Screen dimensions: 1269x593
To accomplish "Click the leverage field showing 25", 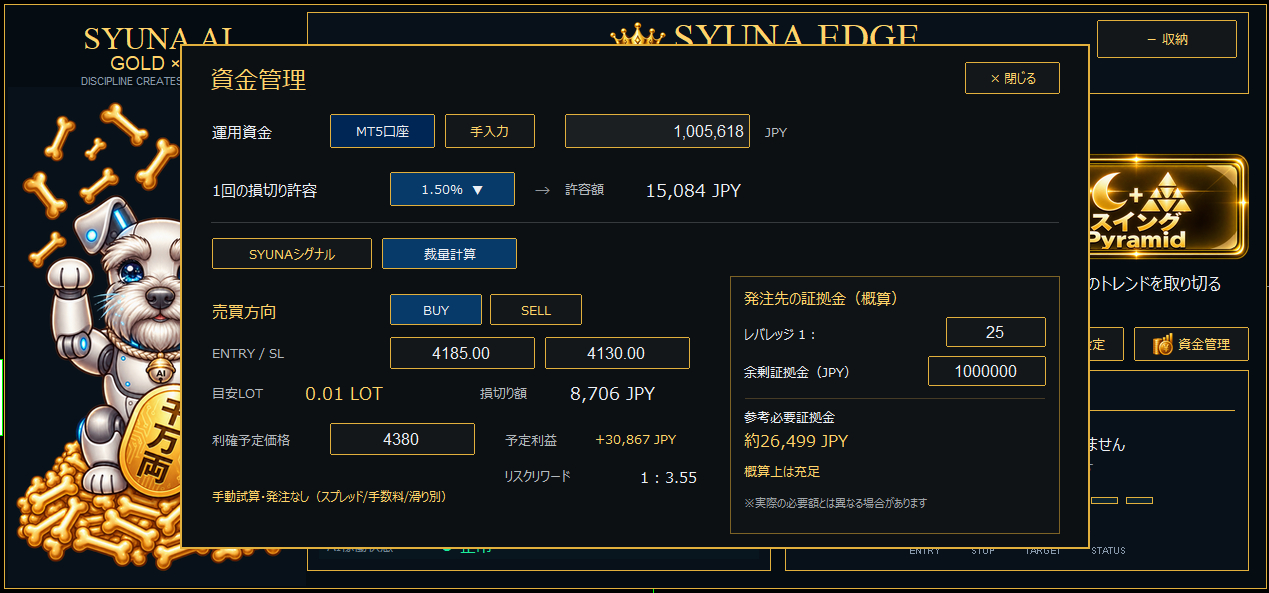I will point(995,332).
